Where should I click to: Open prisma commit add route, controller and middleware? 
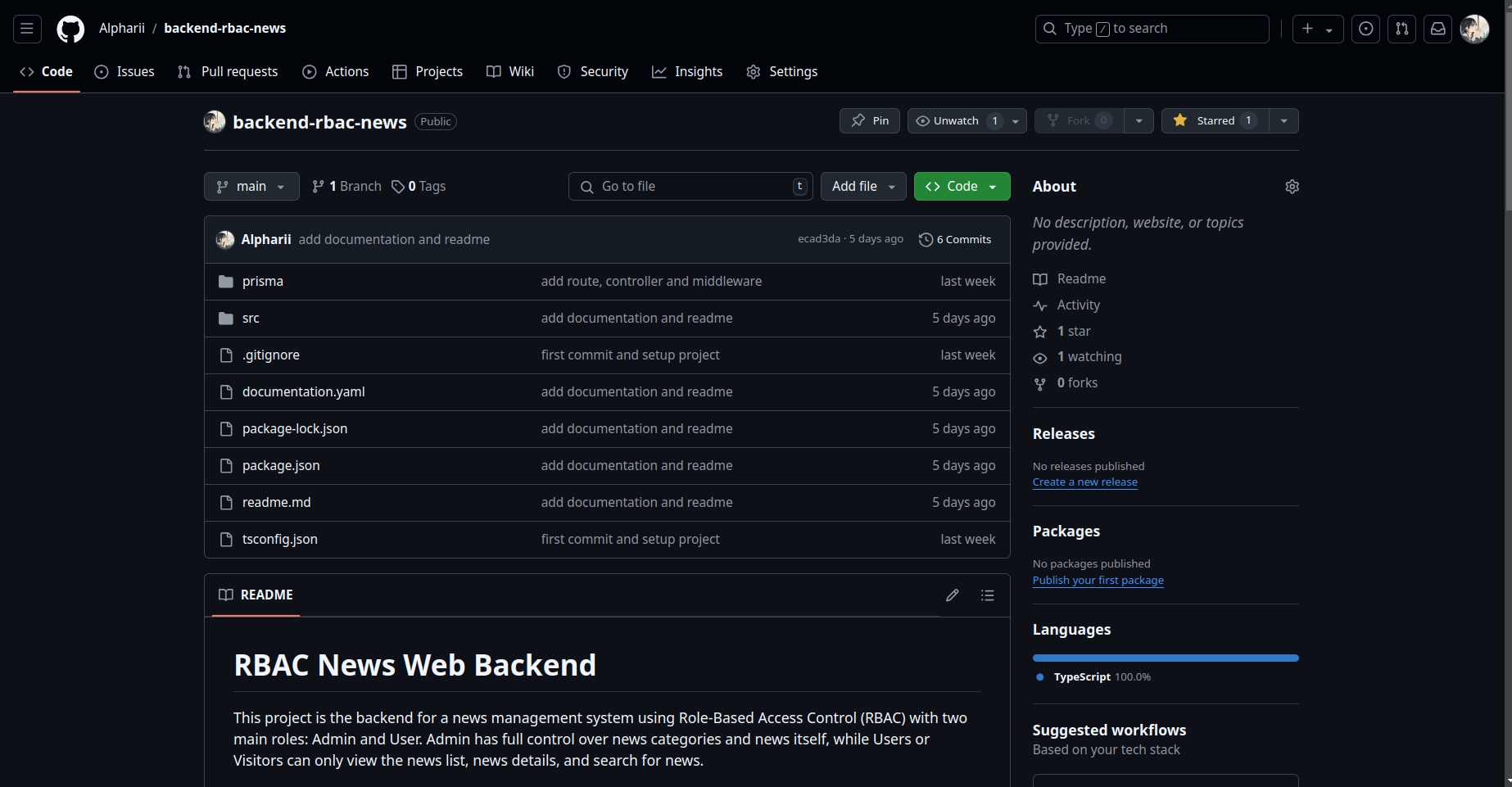coord(651,282)
